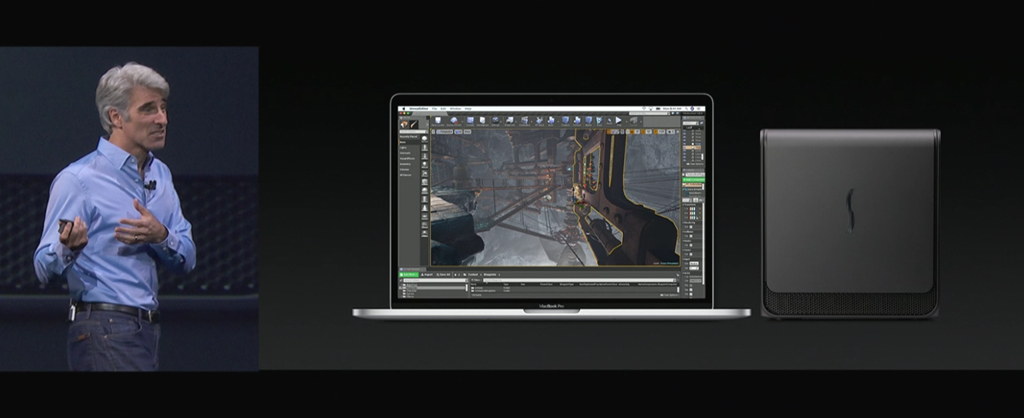Open Cinematics toolbar button
The width and height of the screenshot is (1024, 418).
tap(524, 121)
